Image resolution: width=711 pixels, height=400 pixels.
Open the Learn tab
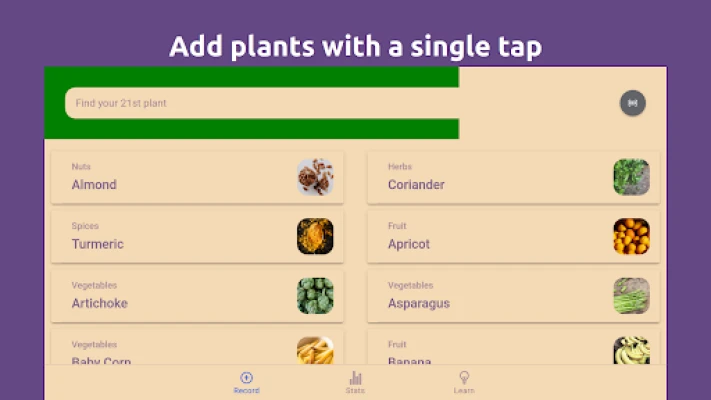pos(464,383)
